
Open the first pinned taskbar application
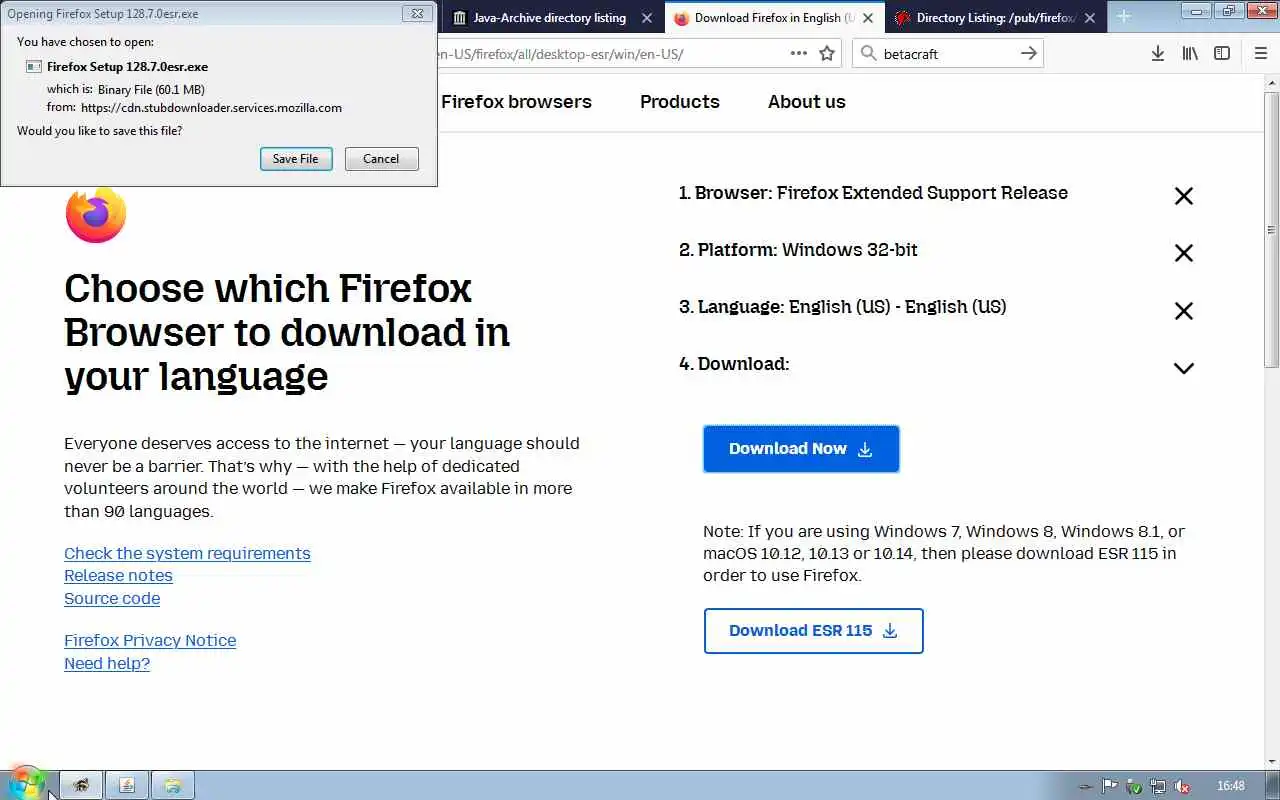click(81, 785)
